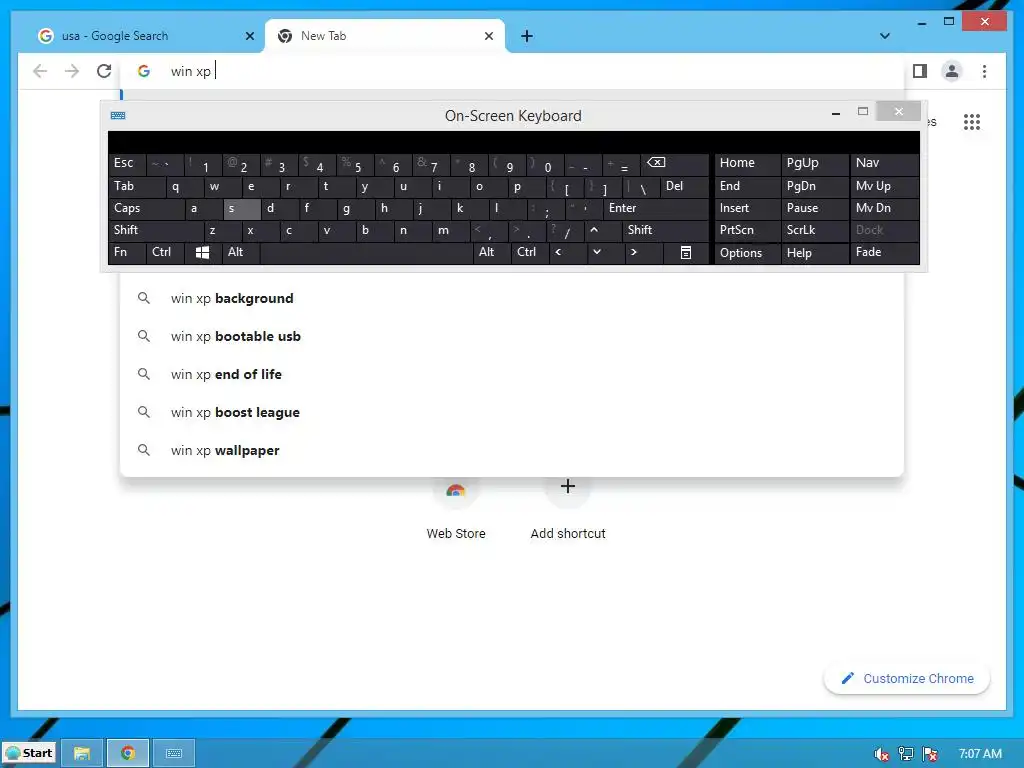Tap the Mv Dn key
Viewport: 1024px width, 768px height.
[885, 208]
